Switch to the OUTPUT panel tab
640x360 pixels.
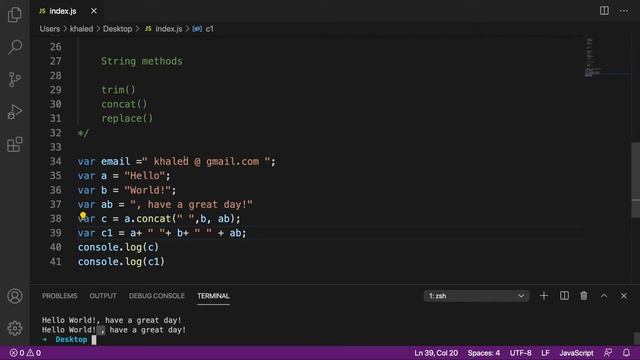pyautogui.click(x=103, y=296)
